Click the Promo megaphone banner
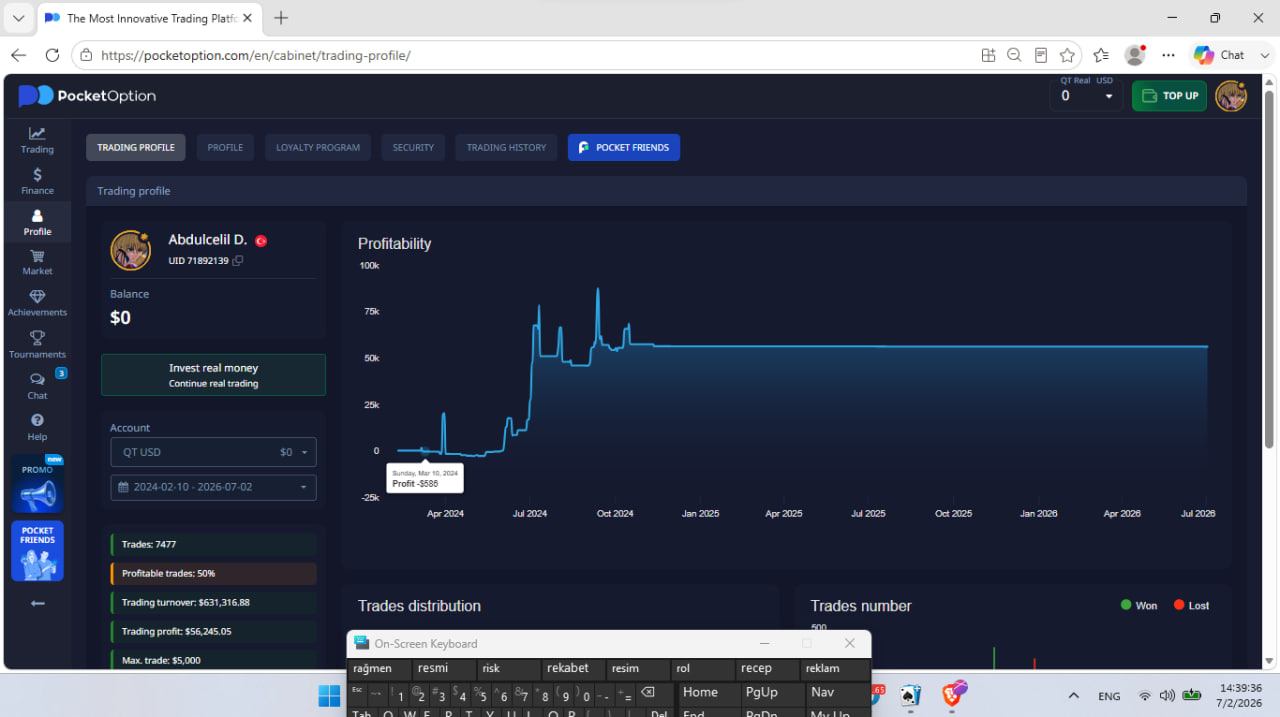1280x717 pixels. pos(37,484)
